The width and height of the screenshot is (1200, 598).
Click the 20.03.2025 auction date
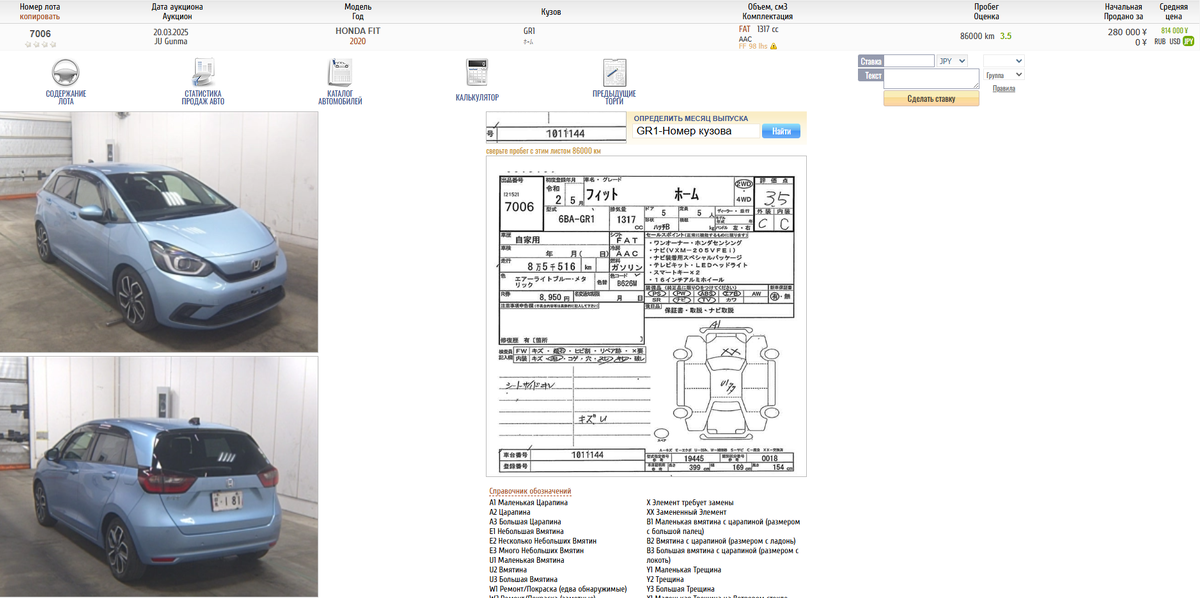coord(170,33)
